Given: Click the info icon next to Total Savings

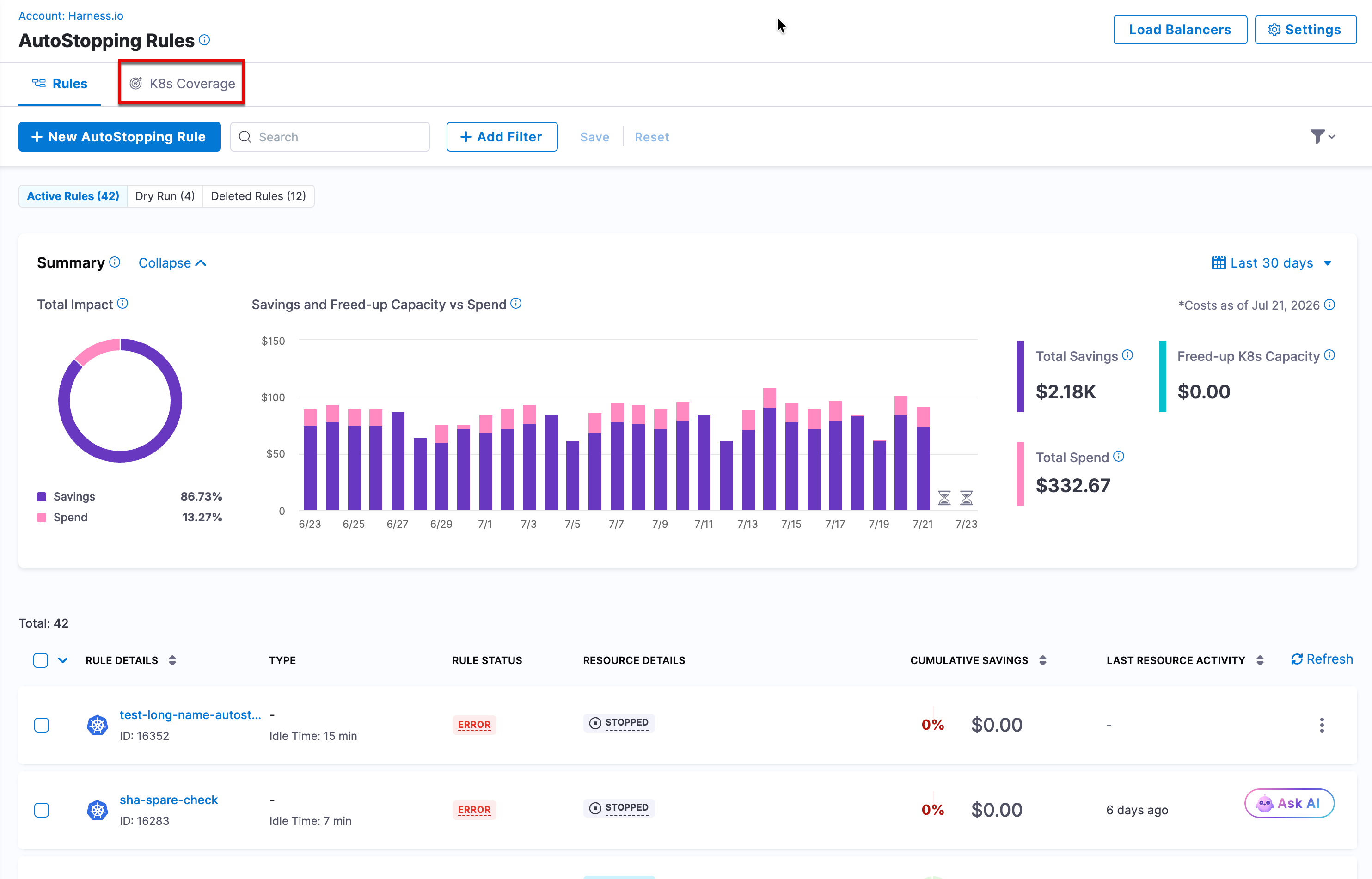Looking at the screenshot, I should 1127,355.
